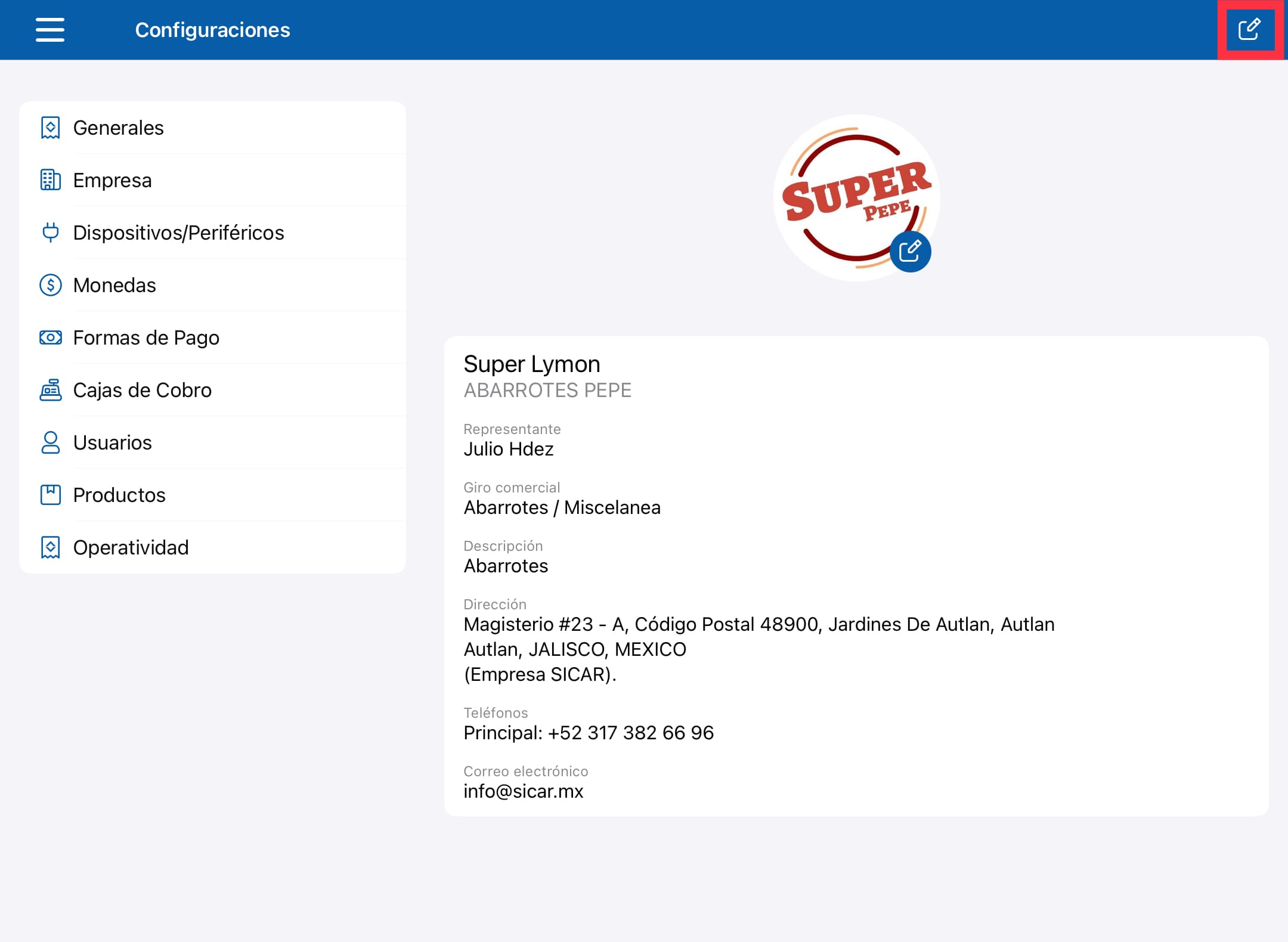Click the Correo electrónico field label
This screenshot has width=1288, height=942.
pyautogui.click(x=526, y=771)
